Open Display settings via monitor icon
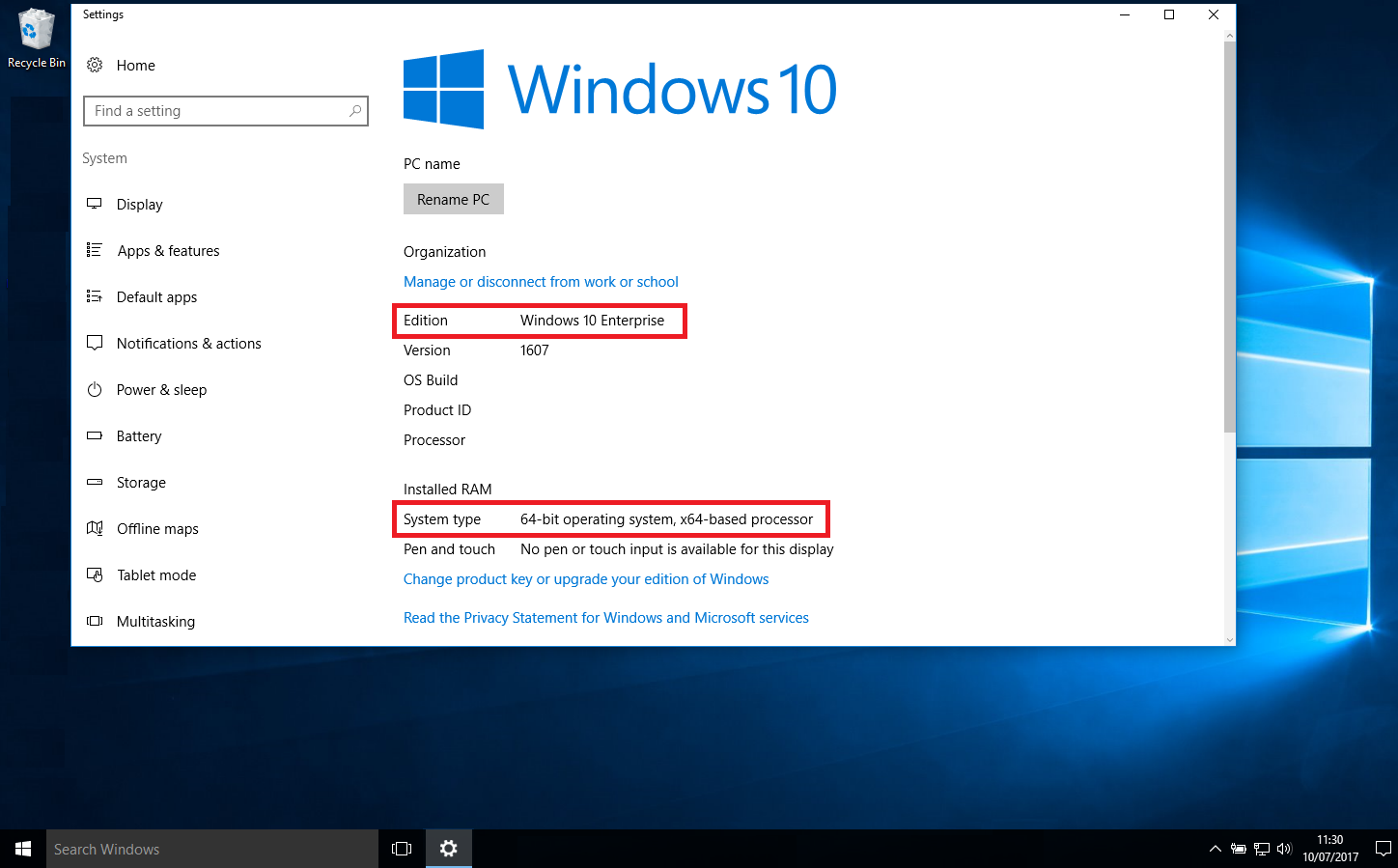Viewport: 1398px width, 868px height. point(95,204)
